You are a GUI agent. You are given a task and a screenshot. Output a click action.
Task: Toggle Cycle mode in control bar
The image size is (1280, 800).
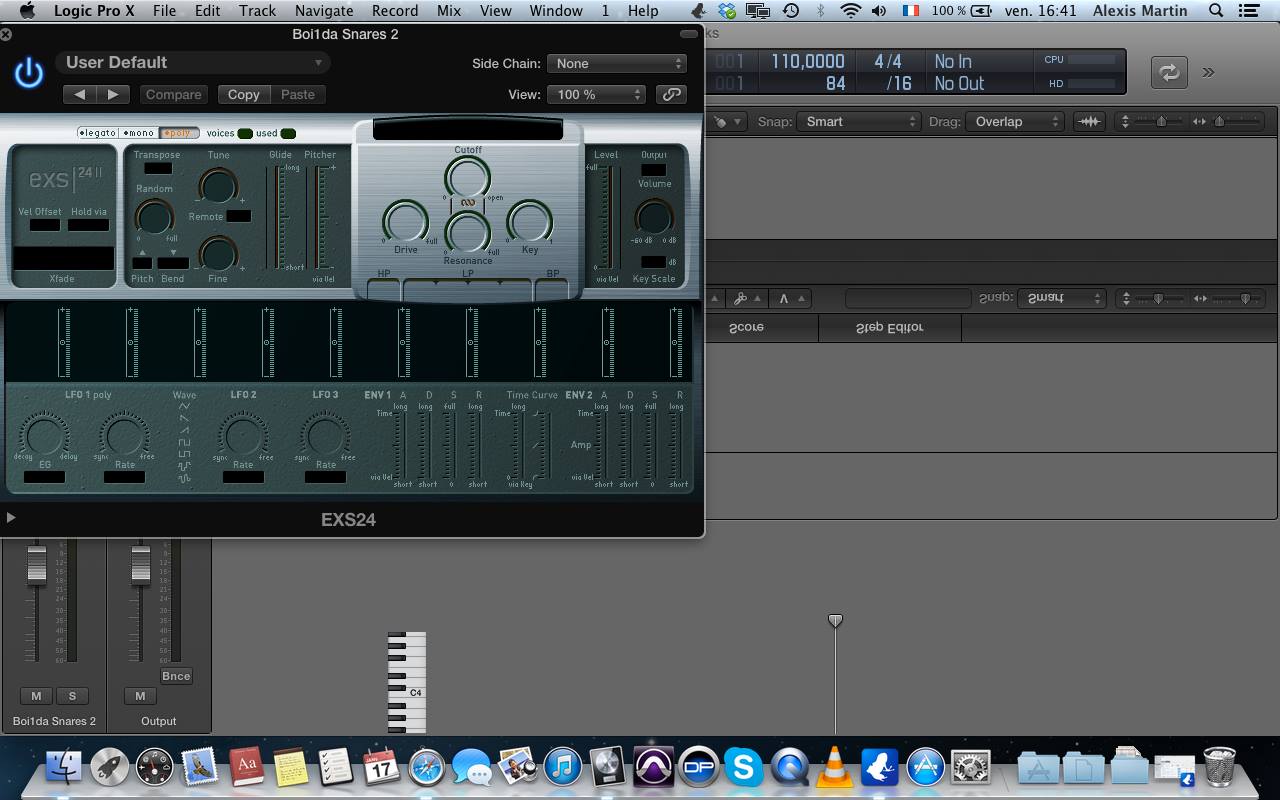tap(1169, 72)
